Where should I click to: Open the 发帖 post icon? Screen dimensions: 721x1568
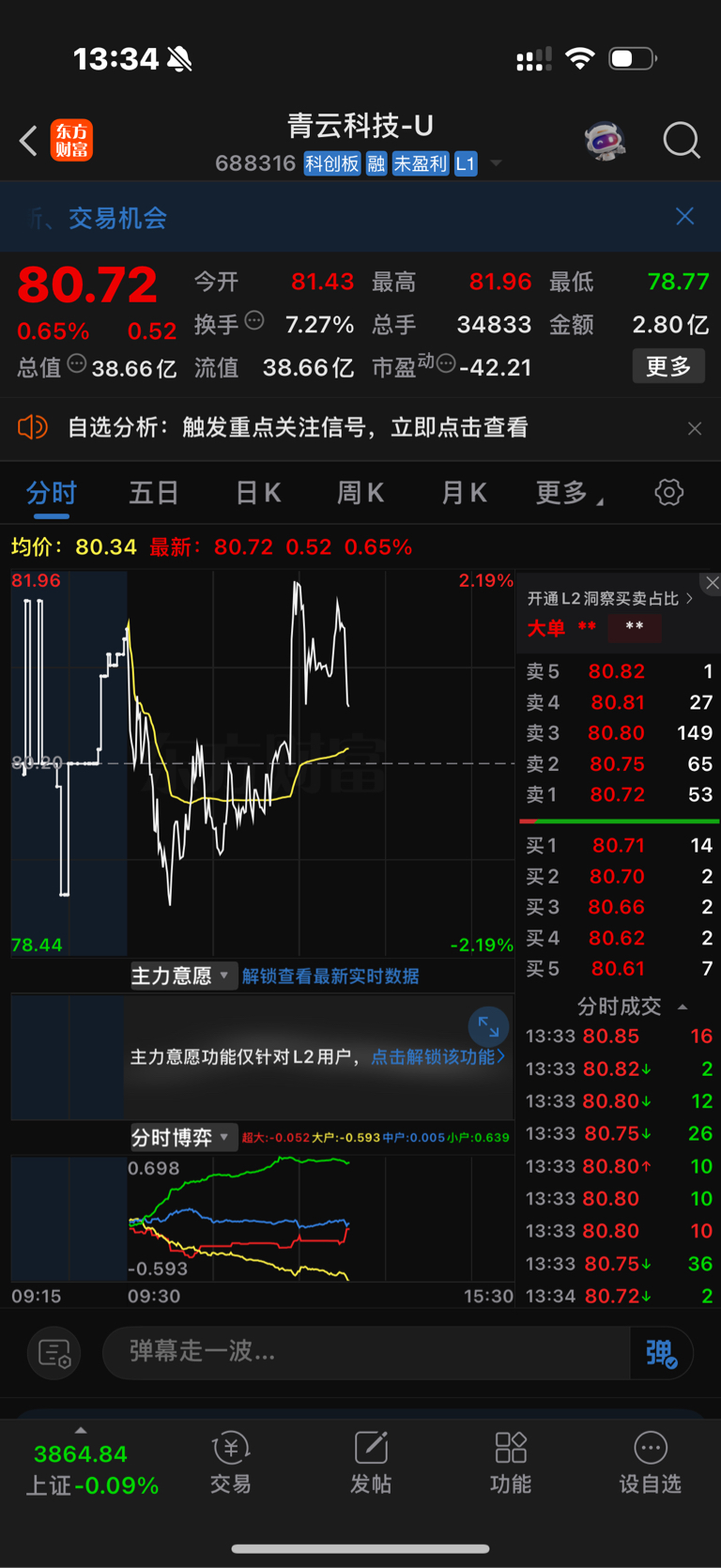pyautogui.click(x=371, y=1463)
